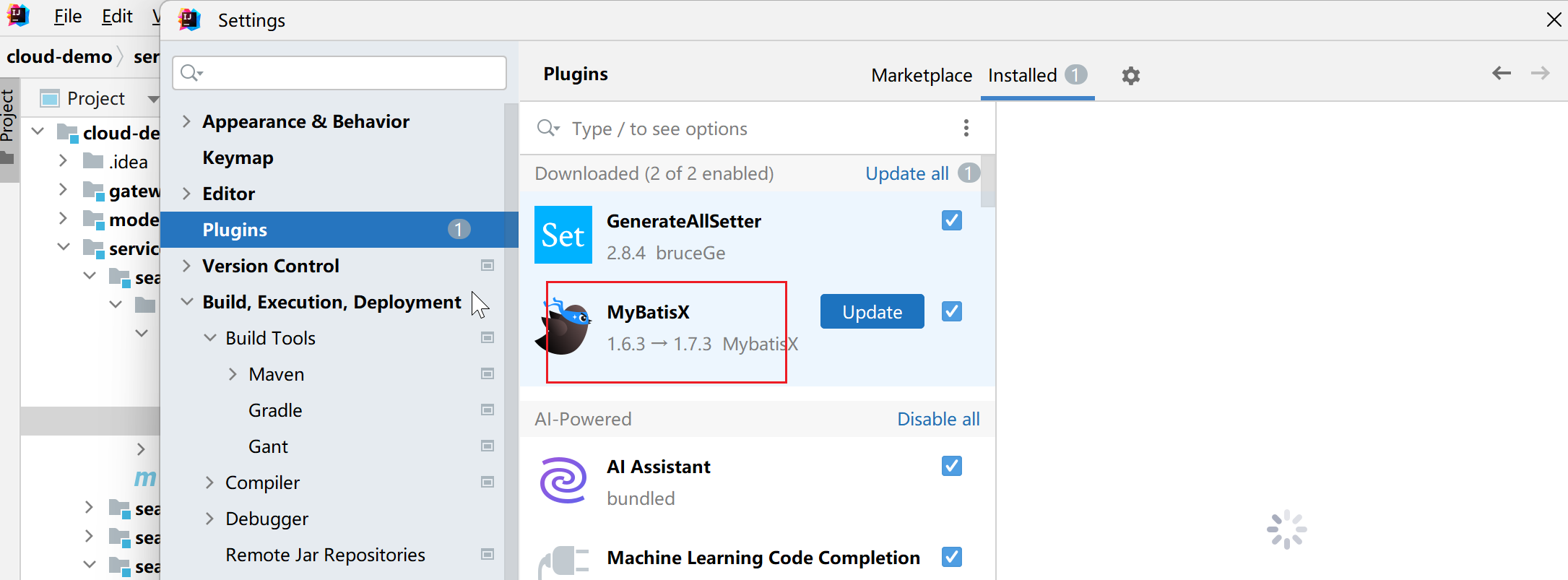Image resolution: width=1568 pixels, height=580 pixels.
Task: Click the forward navigation arrow
Action: [1540, 73]
